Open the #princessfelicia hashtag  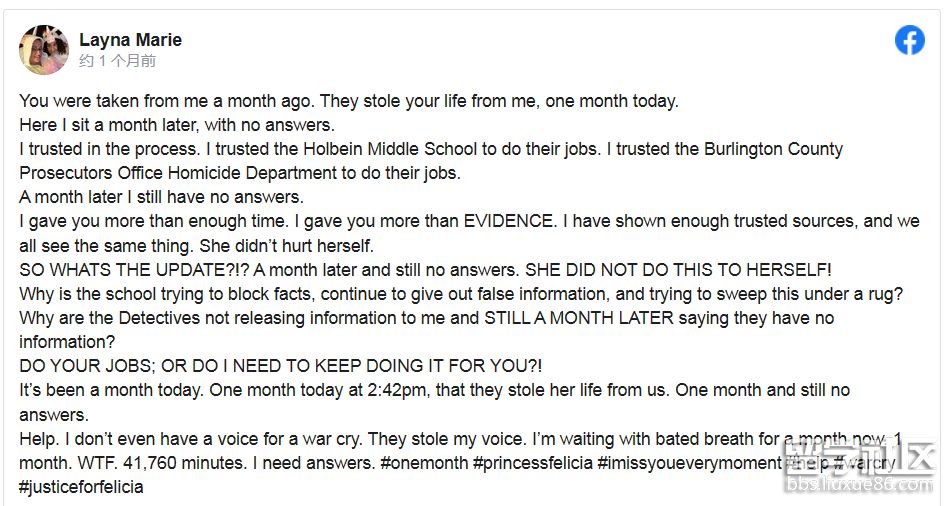[x=533, y=463]
